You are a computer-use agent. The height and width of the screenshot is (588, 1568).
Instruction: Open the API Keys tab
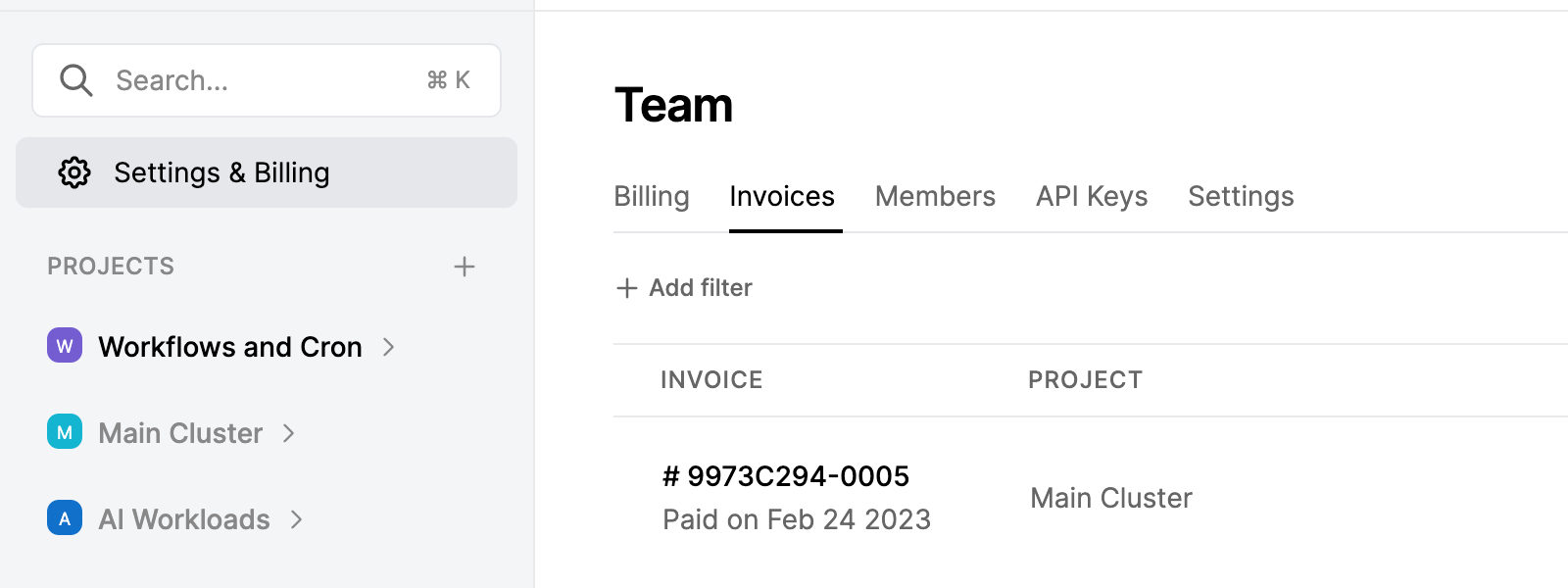1092,197
